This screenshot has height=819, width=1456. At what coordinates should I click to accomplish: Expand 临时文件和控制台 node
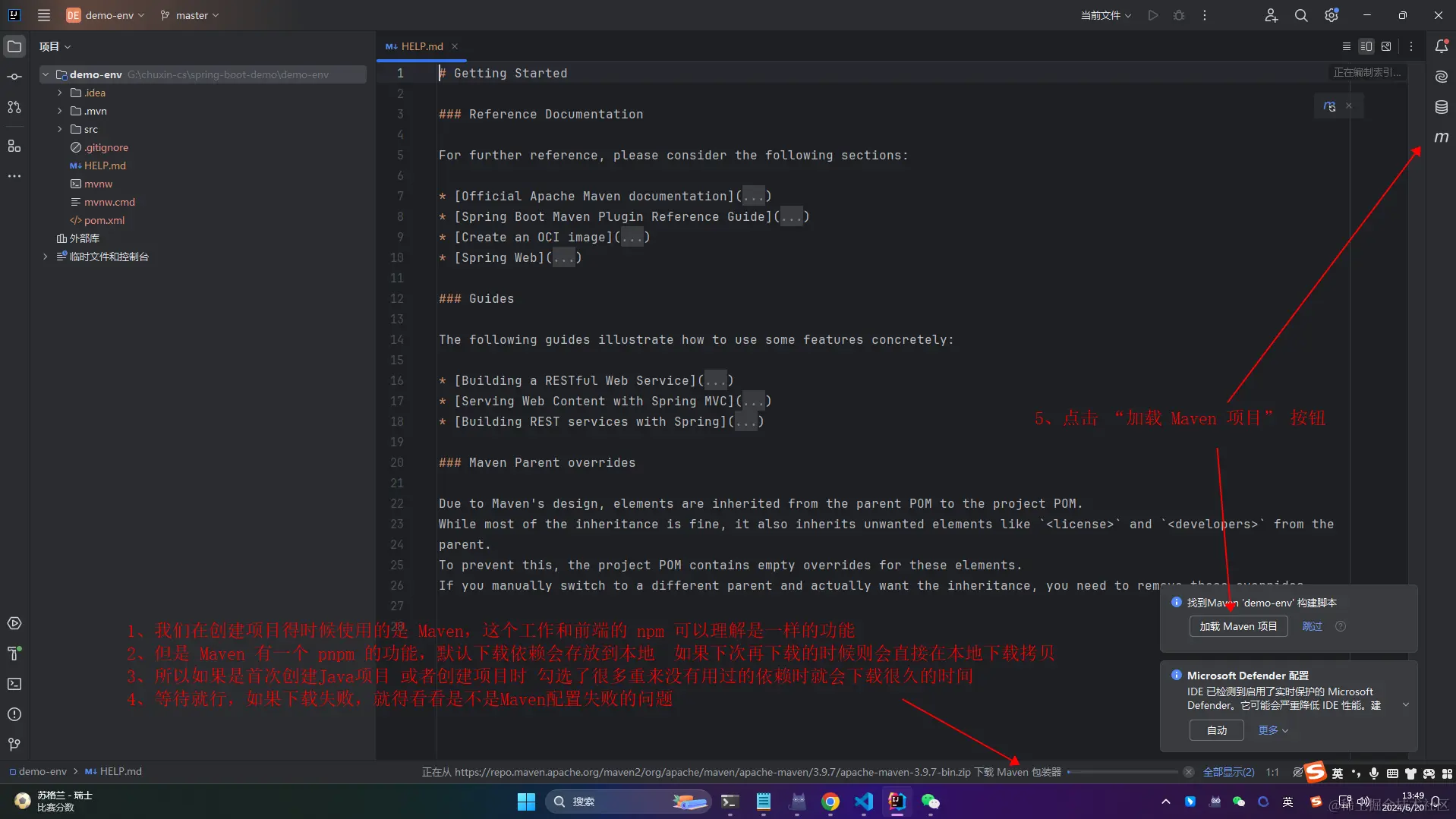pyautogui.click(x=46, y=257)
